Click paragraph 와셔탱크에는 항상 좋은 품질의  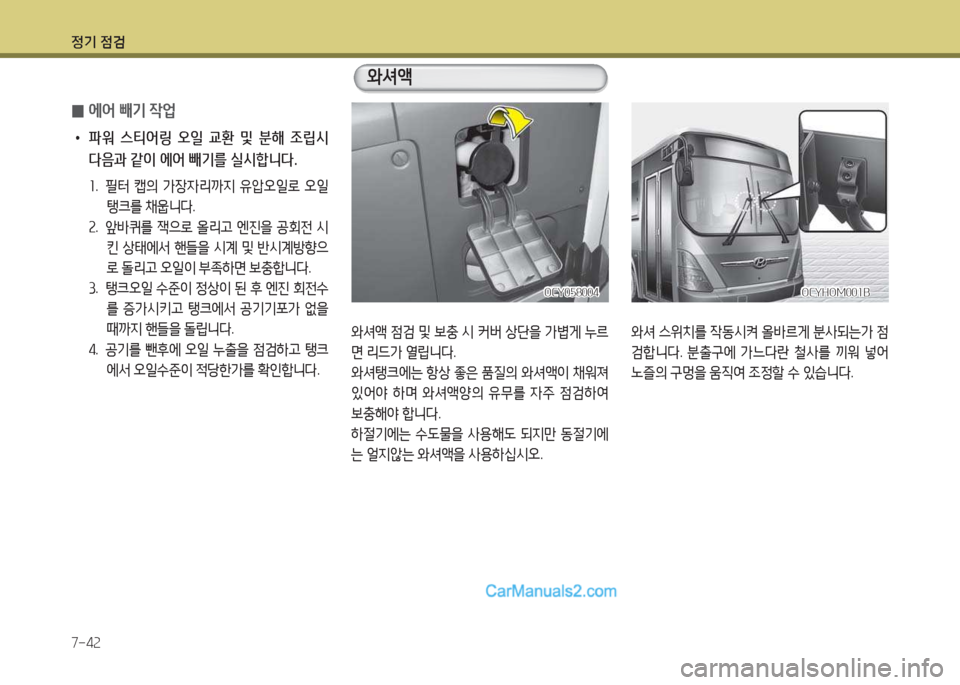pos(480,393)
